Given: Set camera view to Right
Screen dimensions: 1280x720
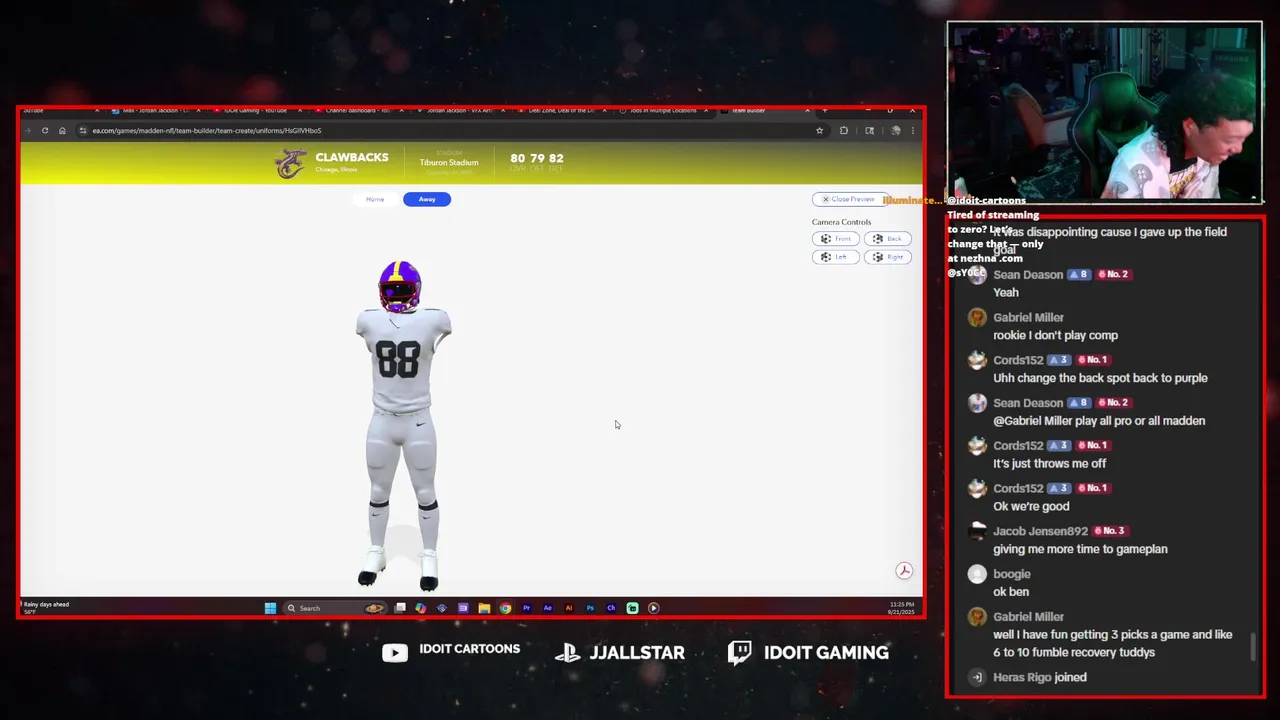Looking at the screenshot, I should pos(888,257).
